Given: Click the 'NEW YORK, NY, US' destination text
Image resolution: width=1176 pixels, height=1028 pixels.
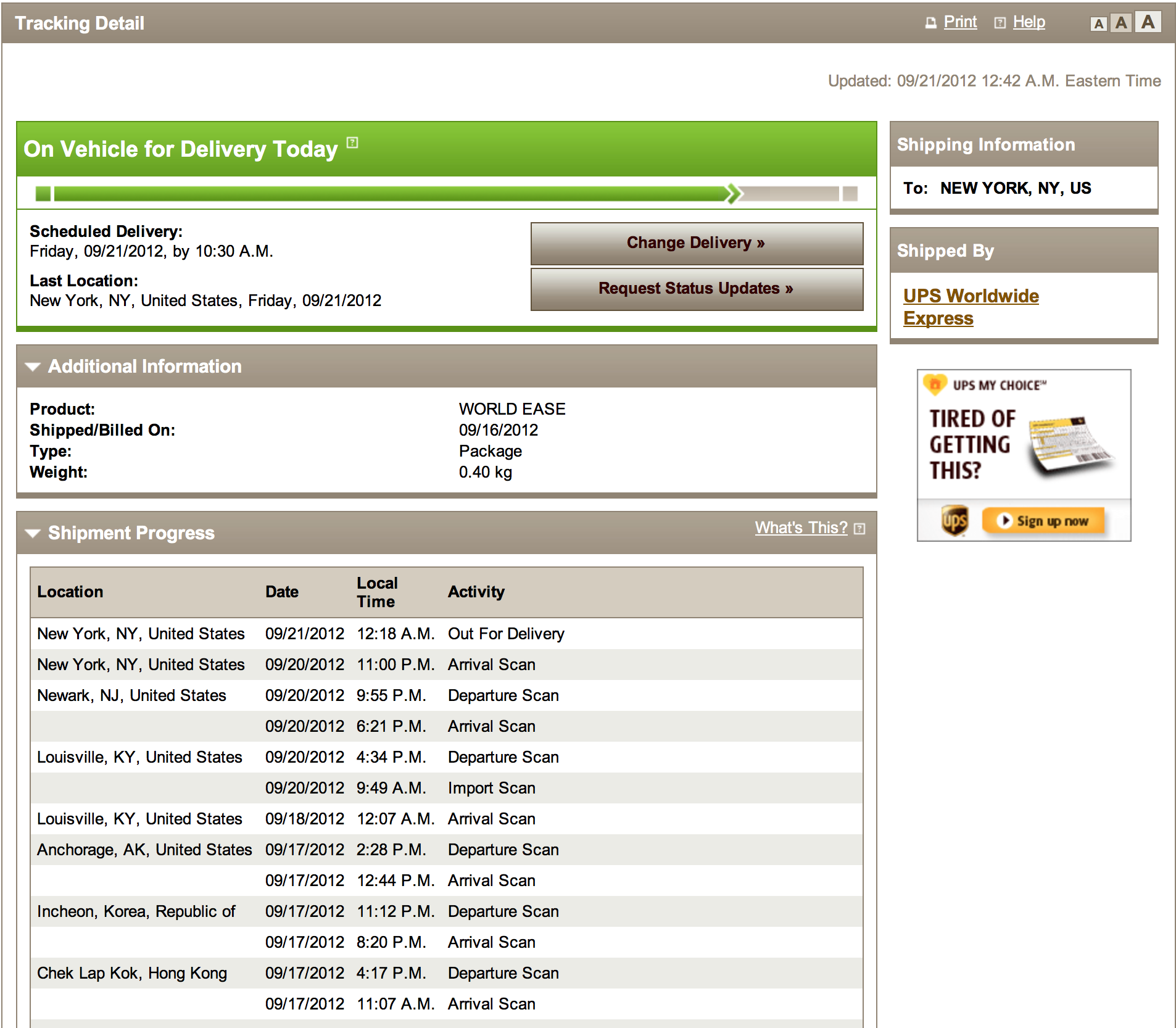Looking at the screenshot, I should click(x=1016, y=188).
